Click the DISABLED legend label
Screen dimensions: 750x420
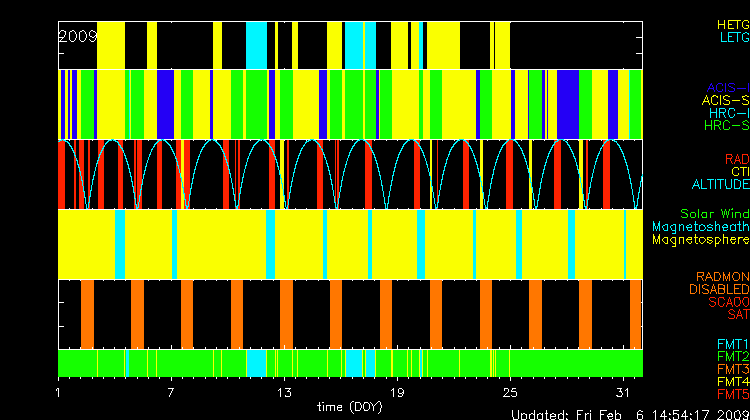click(719, 289)
